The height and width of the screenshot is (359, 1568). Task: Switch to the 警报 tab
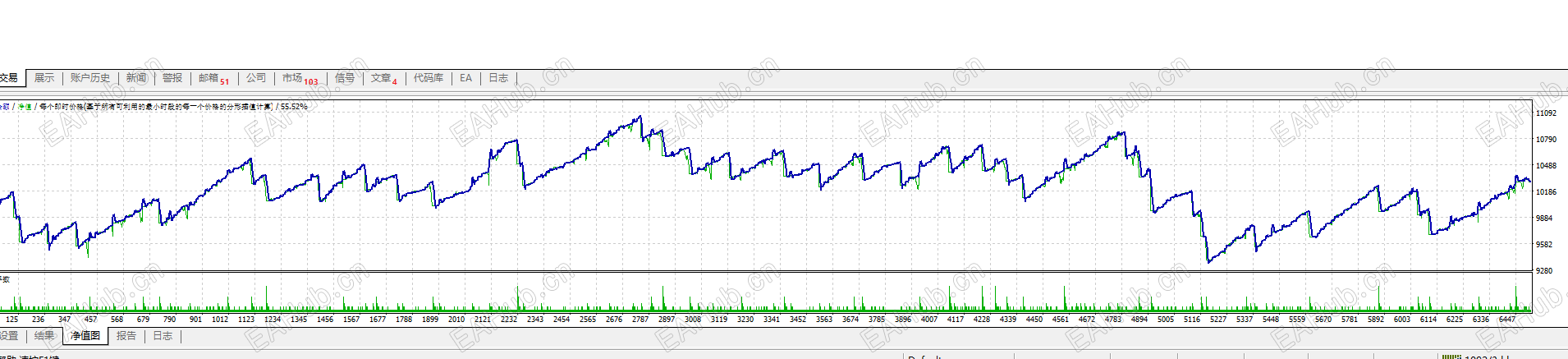[x=172, y=78]
